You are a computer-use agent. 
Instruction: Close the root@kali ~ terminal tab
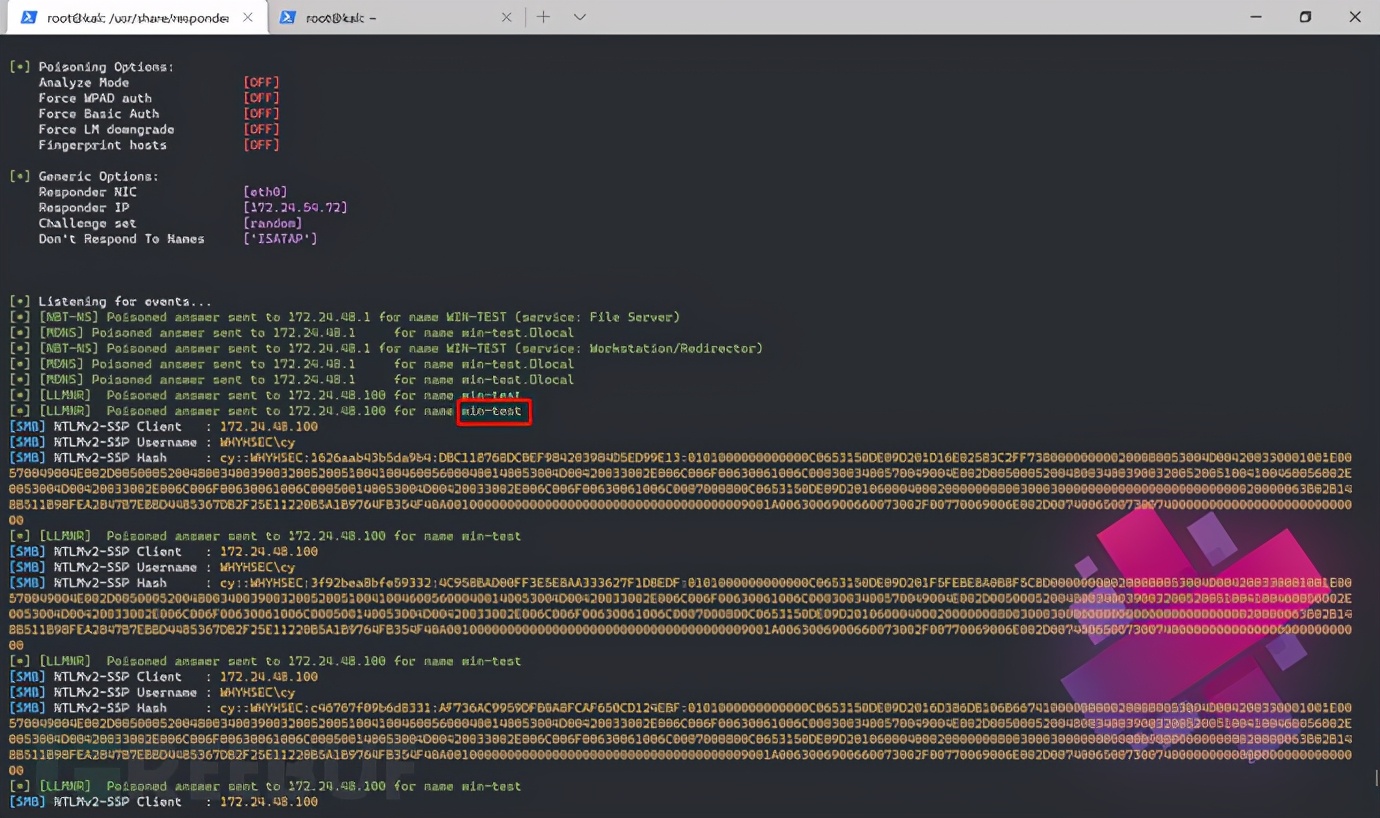(506, 18)
